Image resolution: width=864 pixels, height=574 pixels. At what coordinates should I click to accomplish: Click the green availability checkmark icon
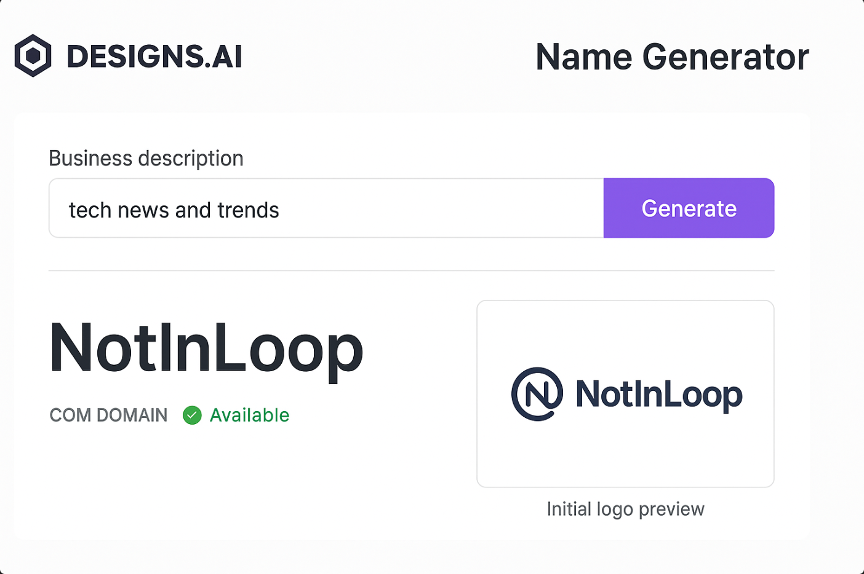[192, 415]
